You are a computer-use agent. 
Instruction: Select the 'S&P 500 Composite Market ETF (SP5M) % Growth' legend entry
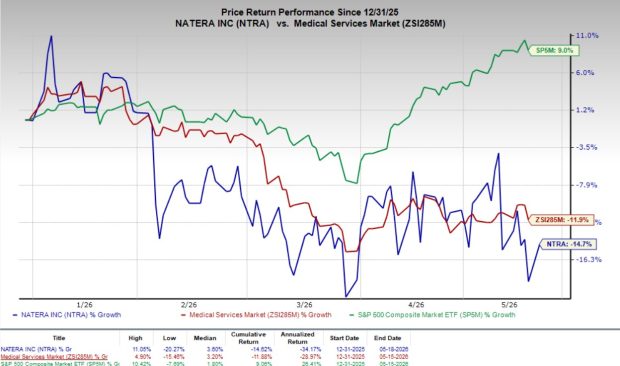432,315
